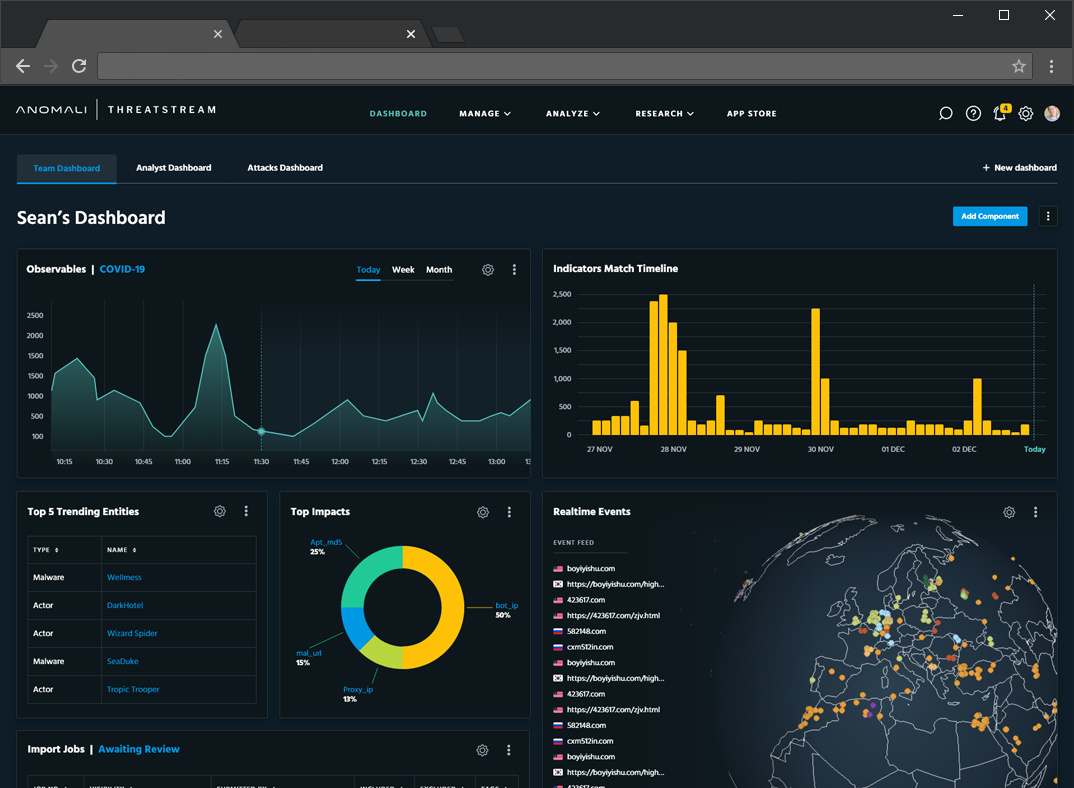Open notifications bell with badge
The width and height of the screenshot is (1074, 788).
pos(1000,113)
